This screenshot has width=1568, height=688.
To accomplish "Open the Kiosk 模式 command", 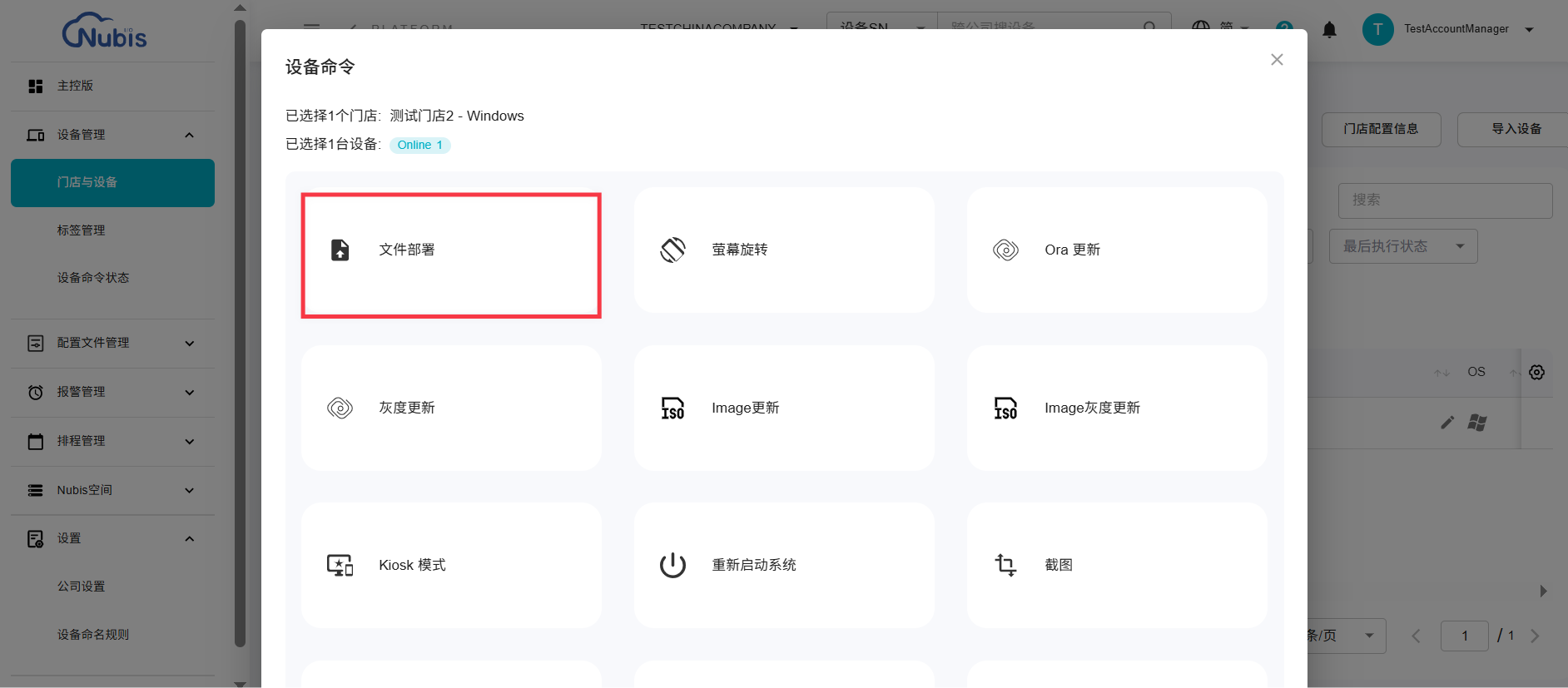I will pos(451,565).
